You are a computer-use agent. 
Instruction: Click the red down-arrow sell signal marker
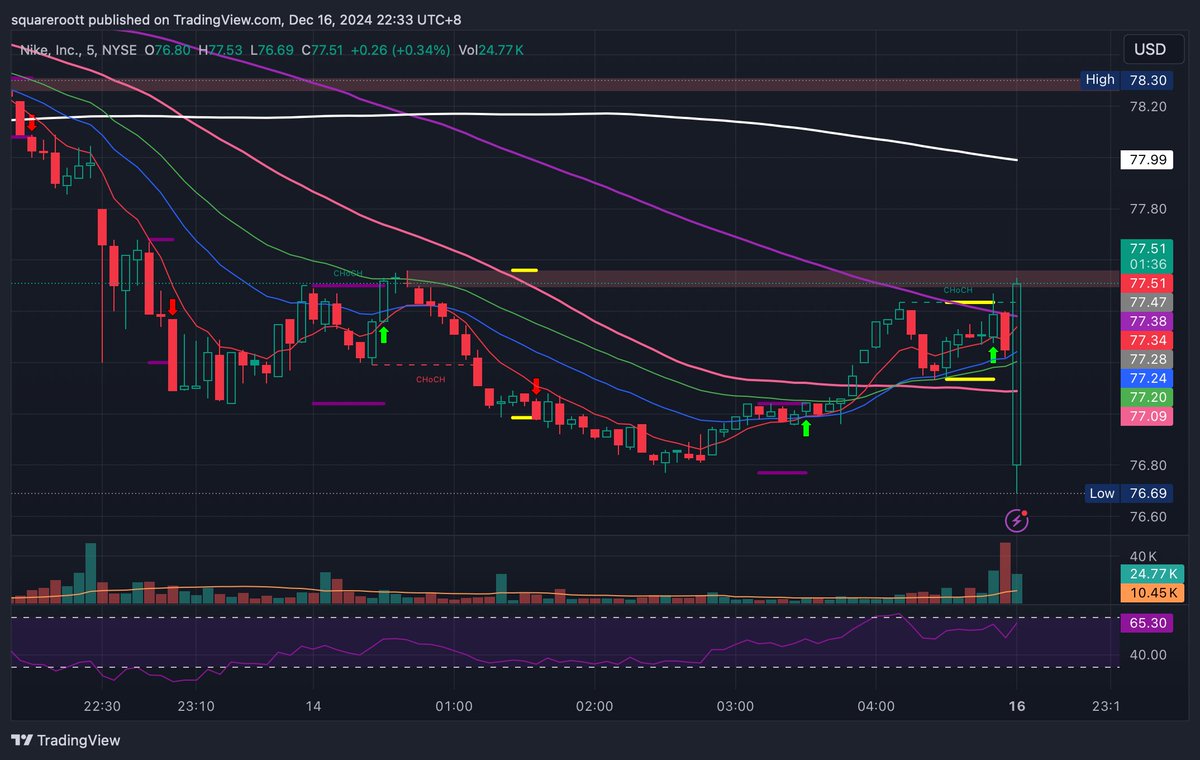click(x=173, y=308)
